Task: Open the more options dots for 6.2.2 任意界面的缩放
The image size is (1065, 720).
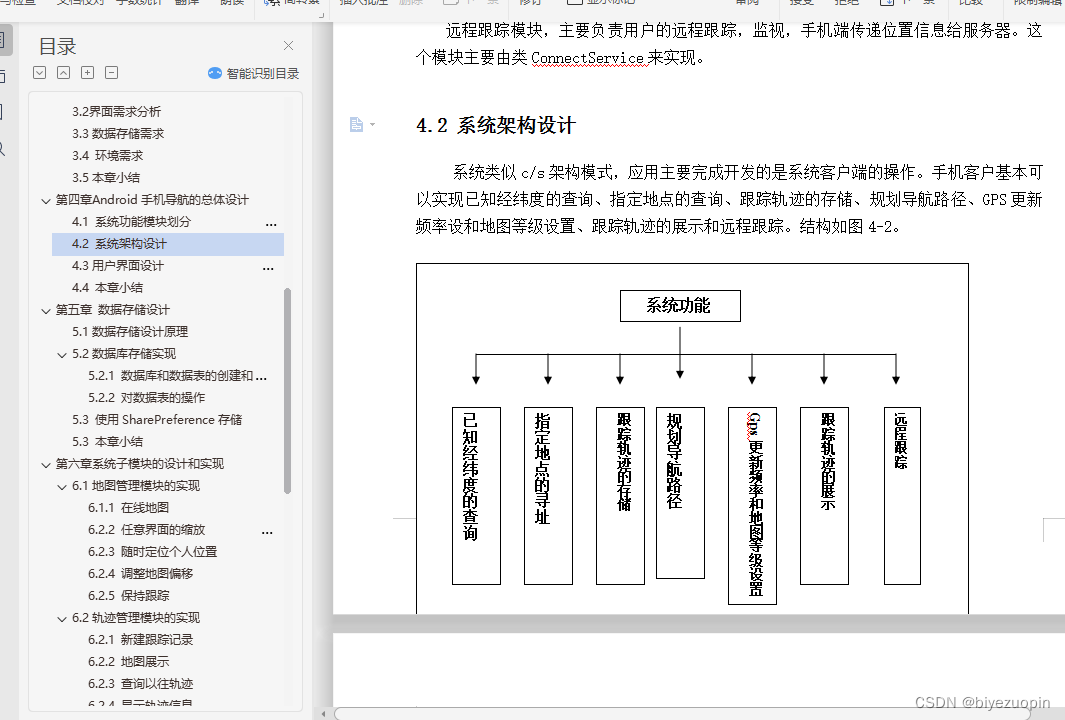Action: pyautogui.click(x=268, y=533)
